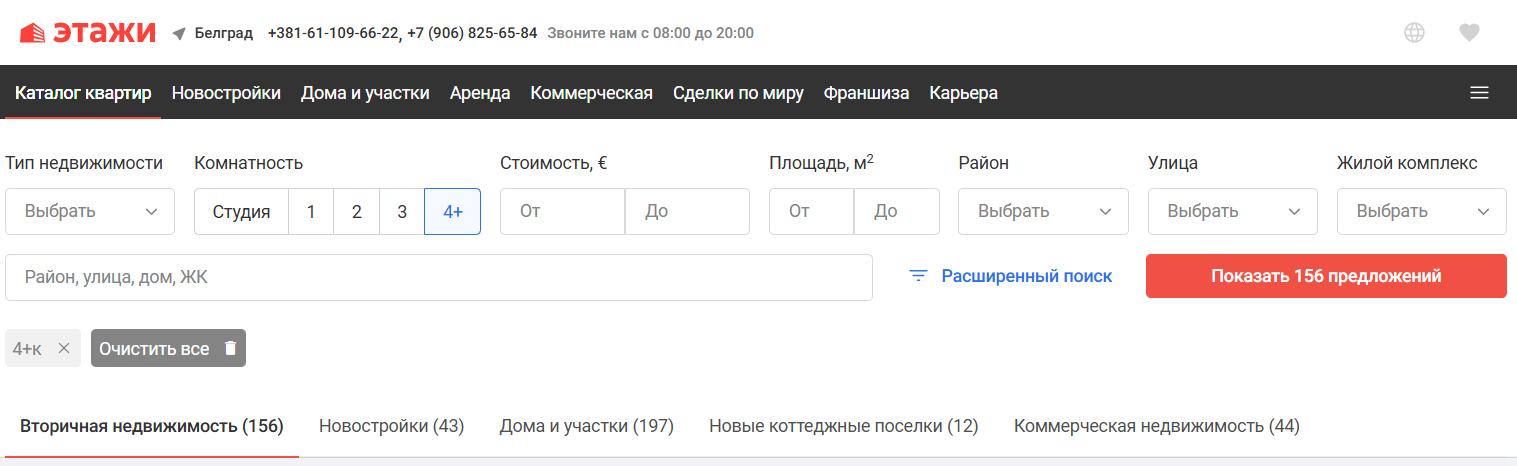The width and height of the screenshot is (1517, 466).
Task: Click the location arrow icon near Белград
Action: coord(179,34)
